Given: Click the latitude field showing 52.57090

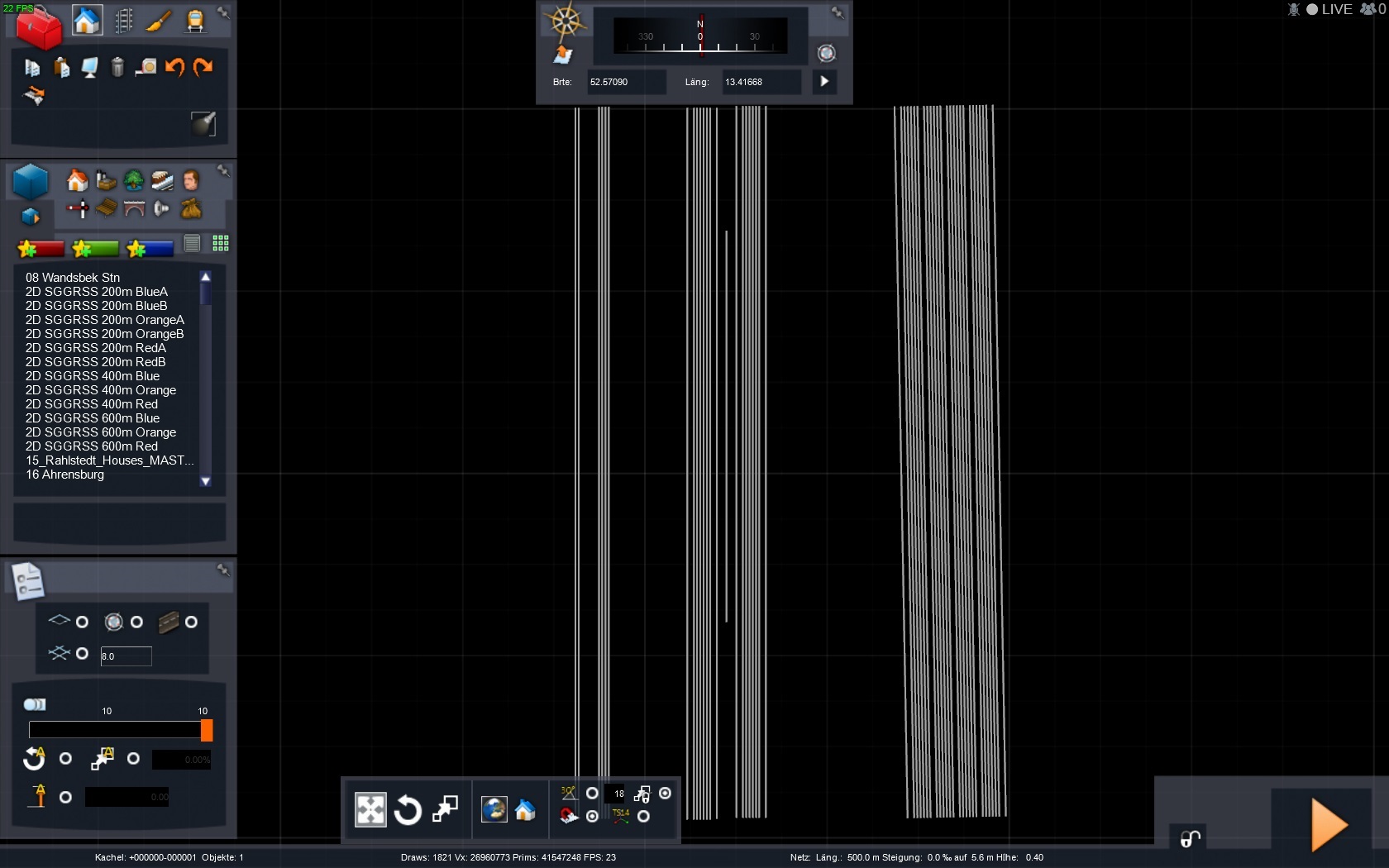Looking at the screenshot, I should click(626, 82).
